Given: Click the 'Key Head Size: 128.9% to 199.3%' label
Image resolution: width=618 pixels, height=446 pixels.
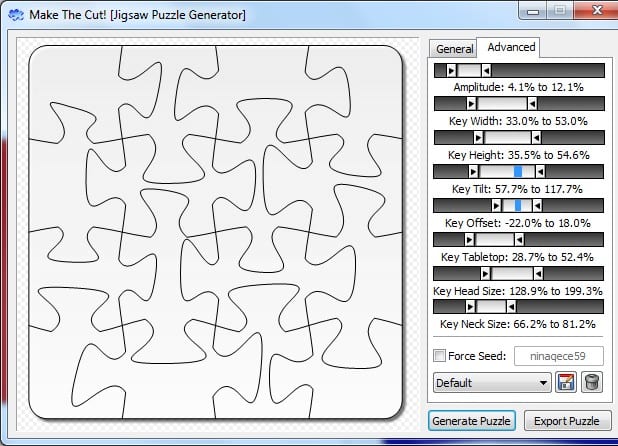Looking at the screenshot, I should [518, 291].
